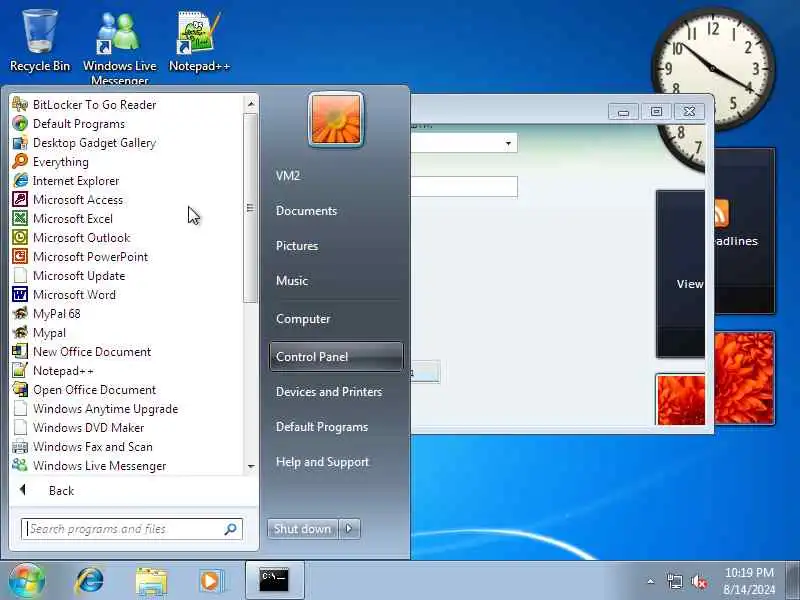Open Default Programs in right pane
Viewport: 800px width, 600px height.
tap(322, 427)
